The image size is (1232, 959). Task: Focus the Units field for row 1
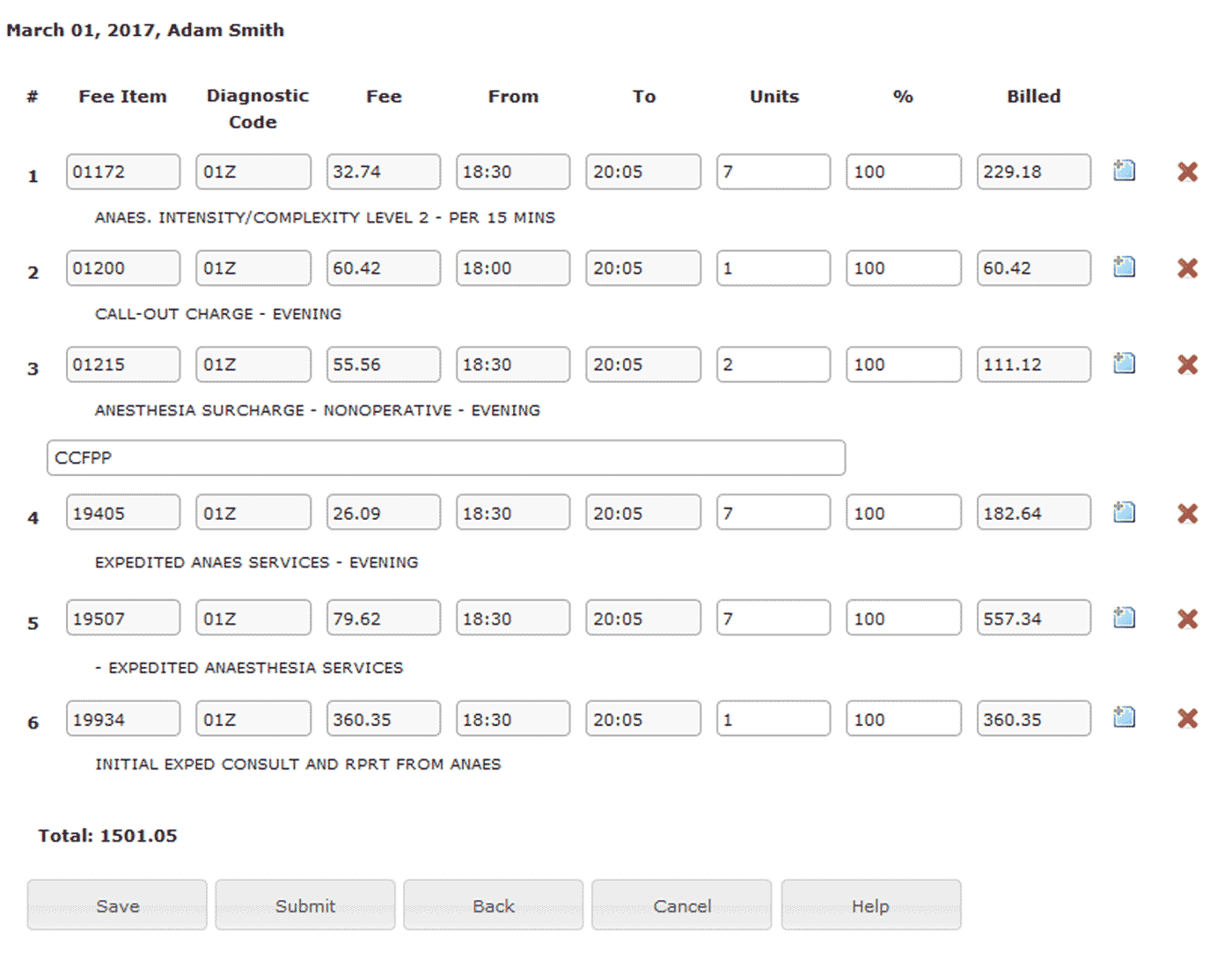point(773,172)
